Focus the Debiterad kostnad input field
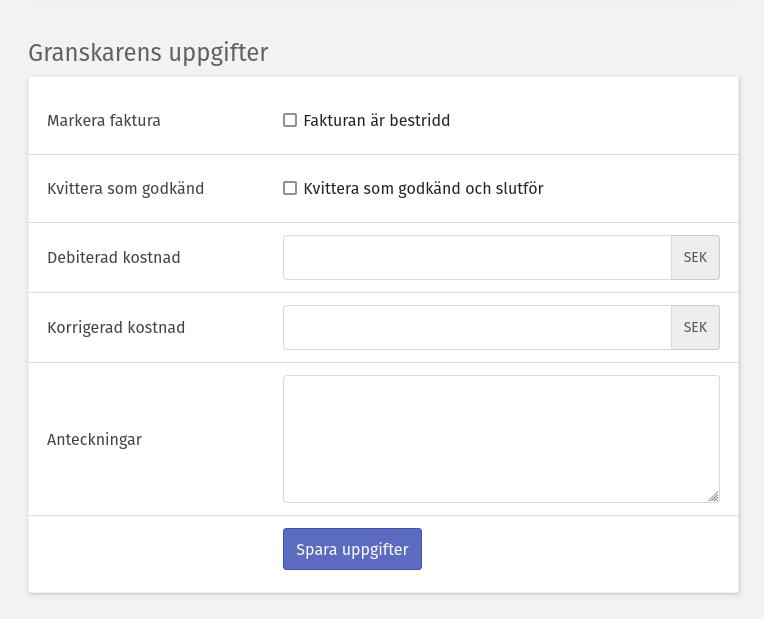The height and width of the screenshot is (619, 764). click(x=477, y=257)
